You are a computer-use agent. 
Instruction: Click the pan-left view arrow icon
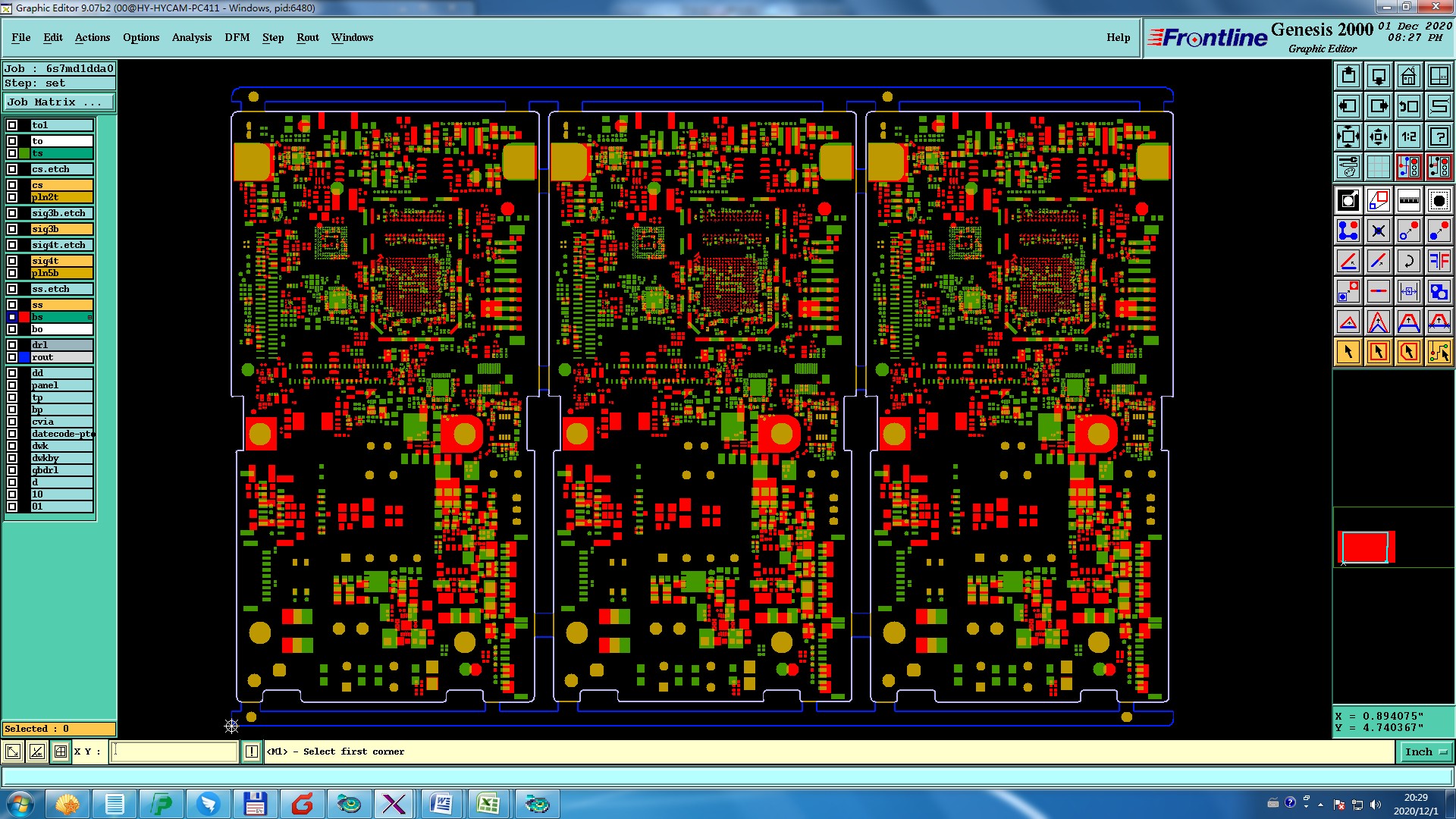click(x=1348, y=106)
